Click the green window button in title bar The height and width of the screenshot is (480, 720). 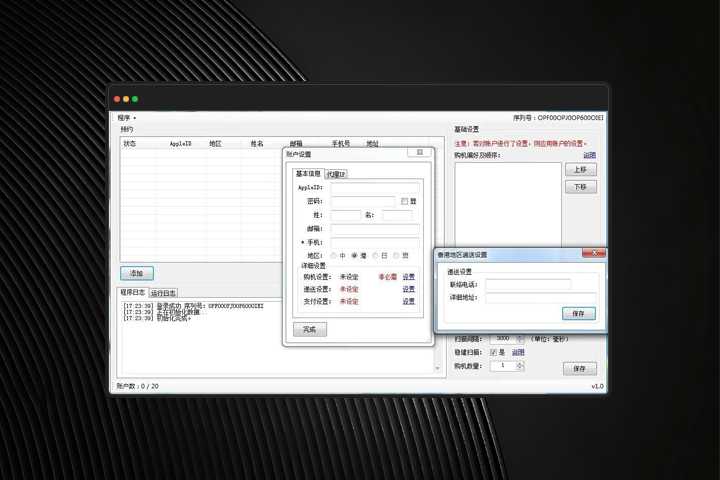pyautogui.click(x=135, y=99)
